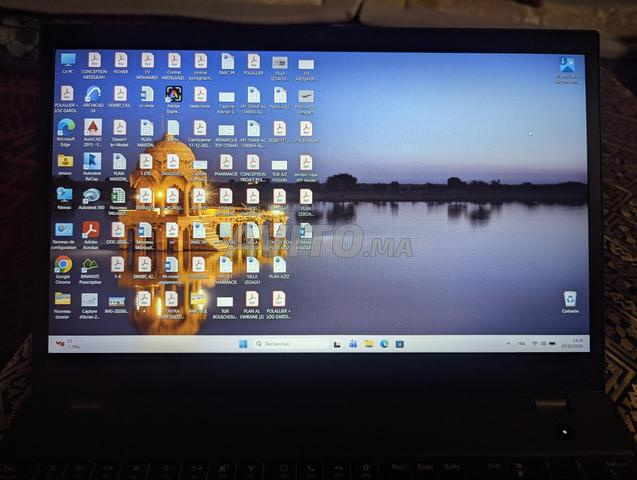637x480 pixels.
Task: Open Microsoft Edge desktop shortcut
Action: pyautogui.click(x=66, y=133)
